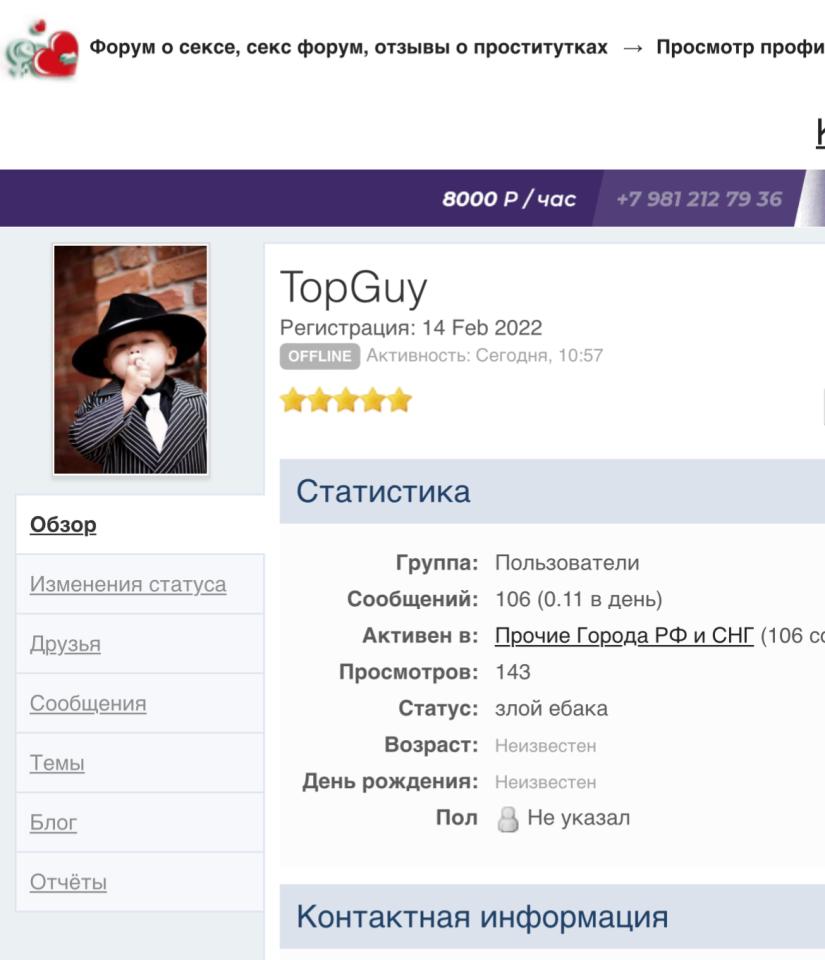Click the 8000 Р / час banner
Image resolution: width=825 pixels, height=960 pixels.
click(509, 198)
